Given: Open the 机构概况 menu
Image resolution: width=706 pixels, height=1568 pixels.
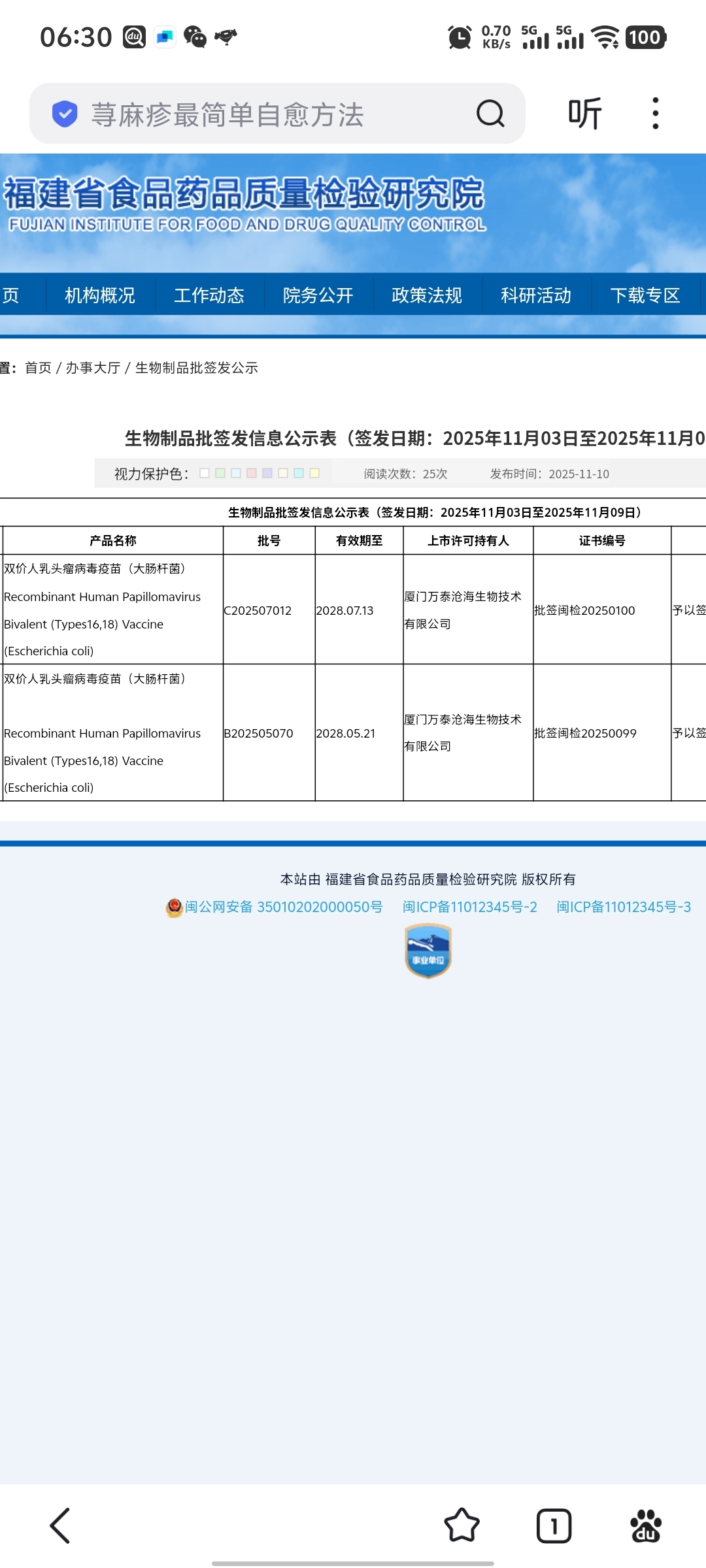Looking at the screenshot, I should (100, 295).
